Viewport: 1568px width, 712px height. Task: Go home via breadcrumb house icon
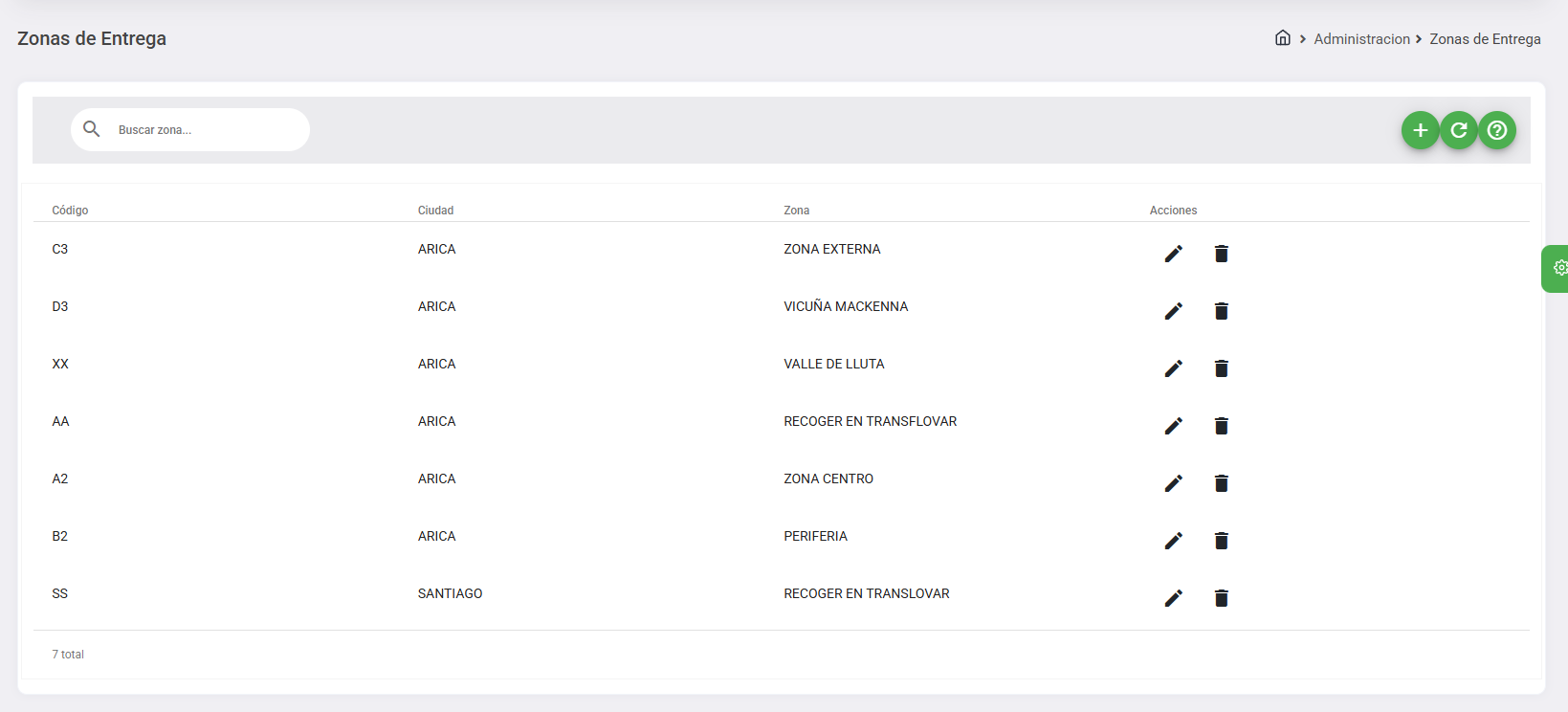tap(1283, 38)
